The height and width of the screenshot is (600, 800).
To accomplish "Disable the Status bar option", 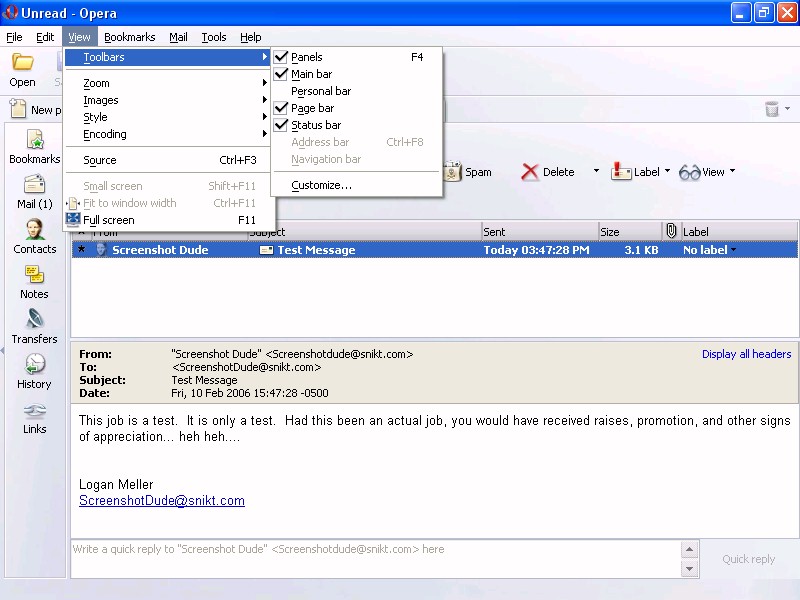I will pos(281,125).
